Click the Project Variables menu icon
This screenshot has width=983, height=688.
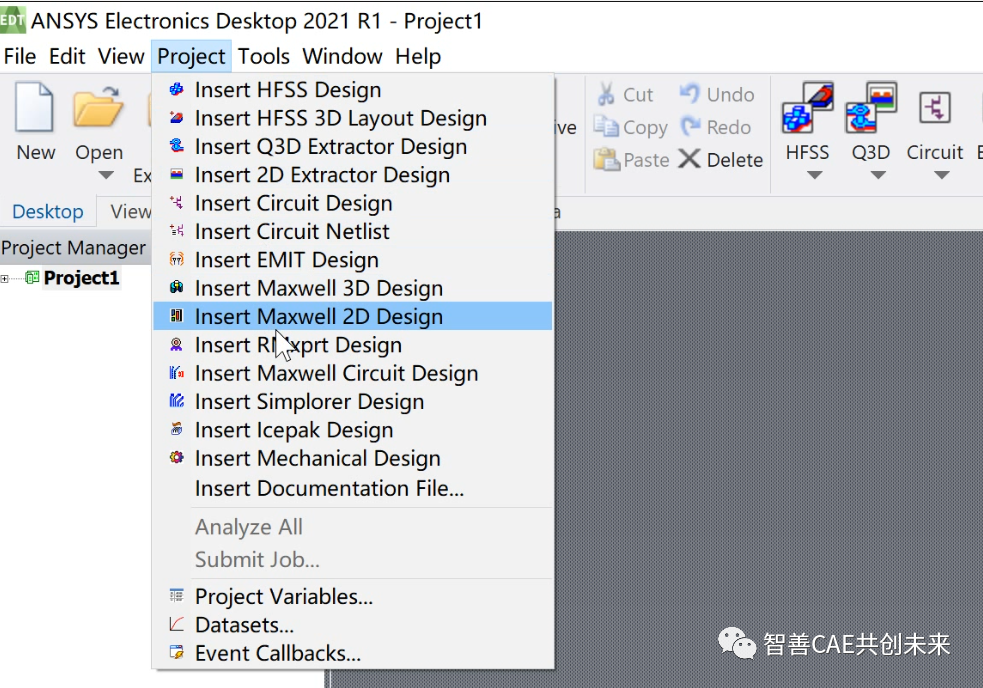pyautogui.click(x=177, y=595)
